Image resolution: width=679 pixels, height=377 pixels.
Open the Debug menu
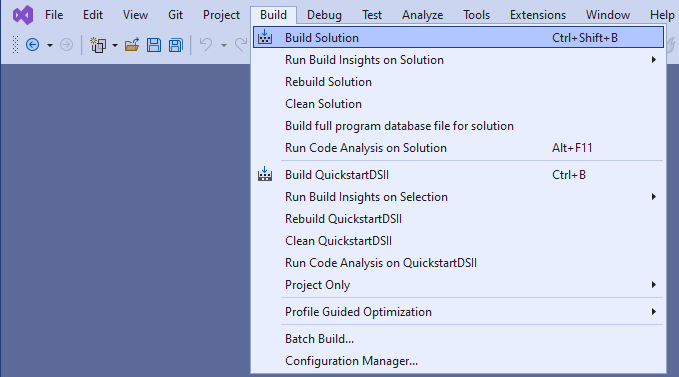tap(324, 15)
